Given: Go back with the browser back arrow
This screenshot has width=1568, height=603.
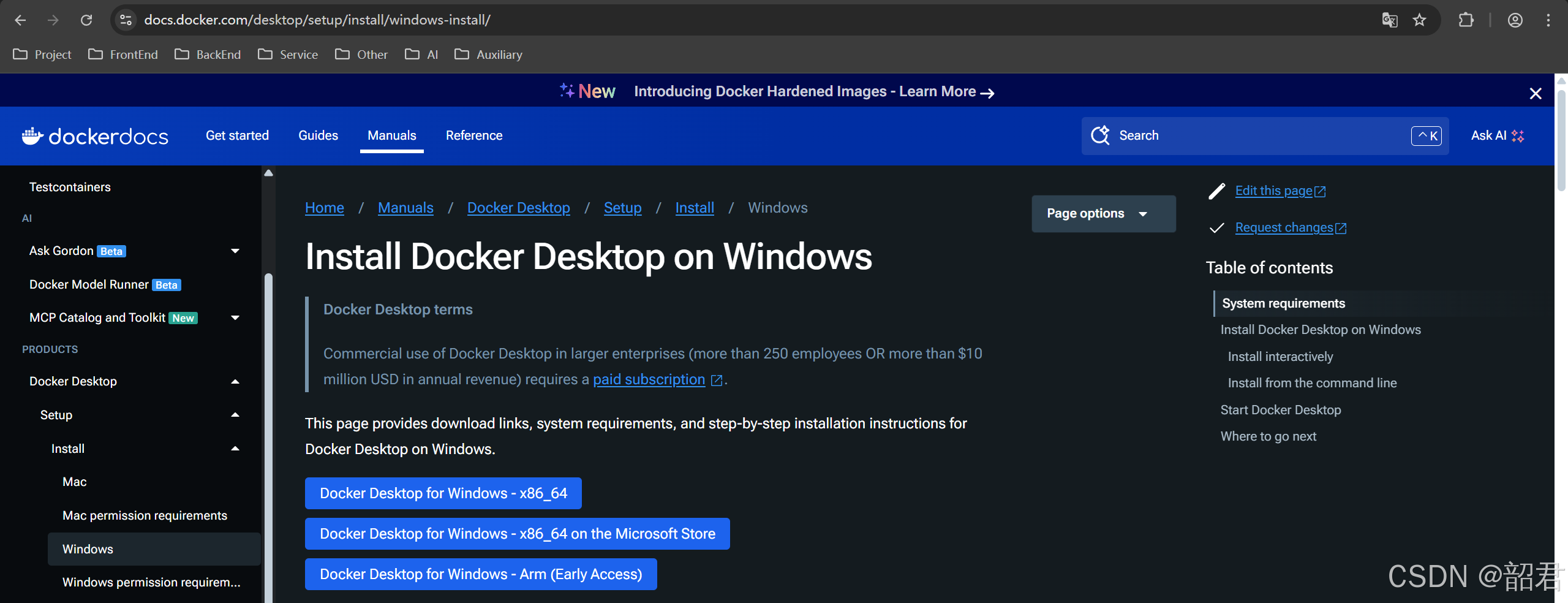Looking at the screenshot, I should 20,20.
